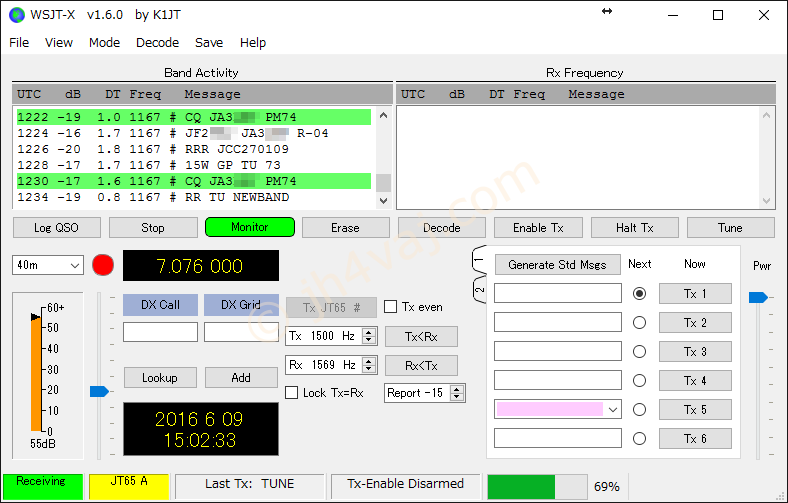Screen dimensions: 788x503
Task: Toggle the green Monitor button
Action: 250,227
